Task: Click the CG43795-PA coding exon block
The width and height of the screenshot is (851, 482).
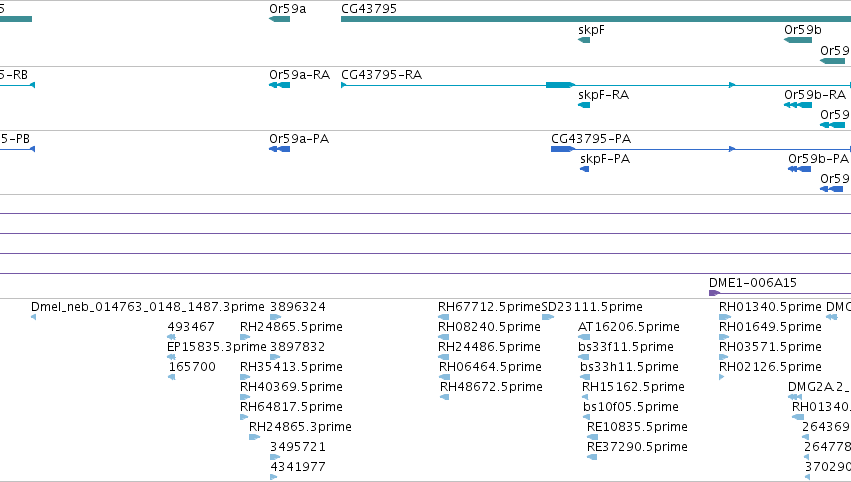Action: (x=563, y=149)
